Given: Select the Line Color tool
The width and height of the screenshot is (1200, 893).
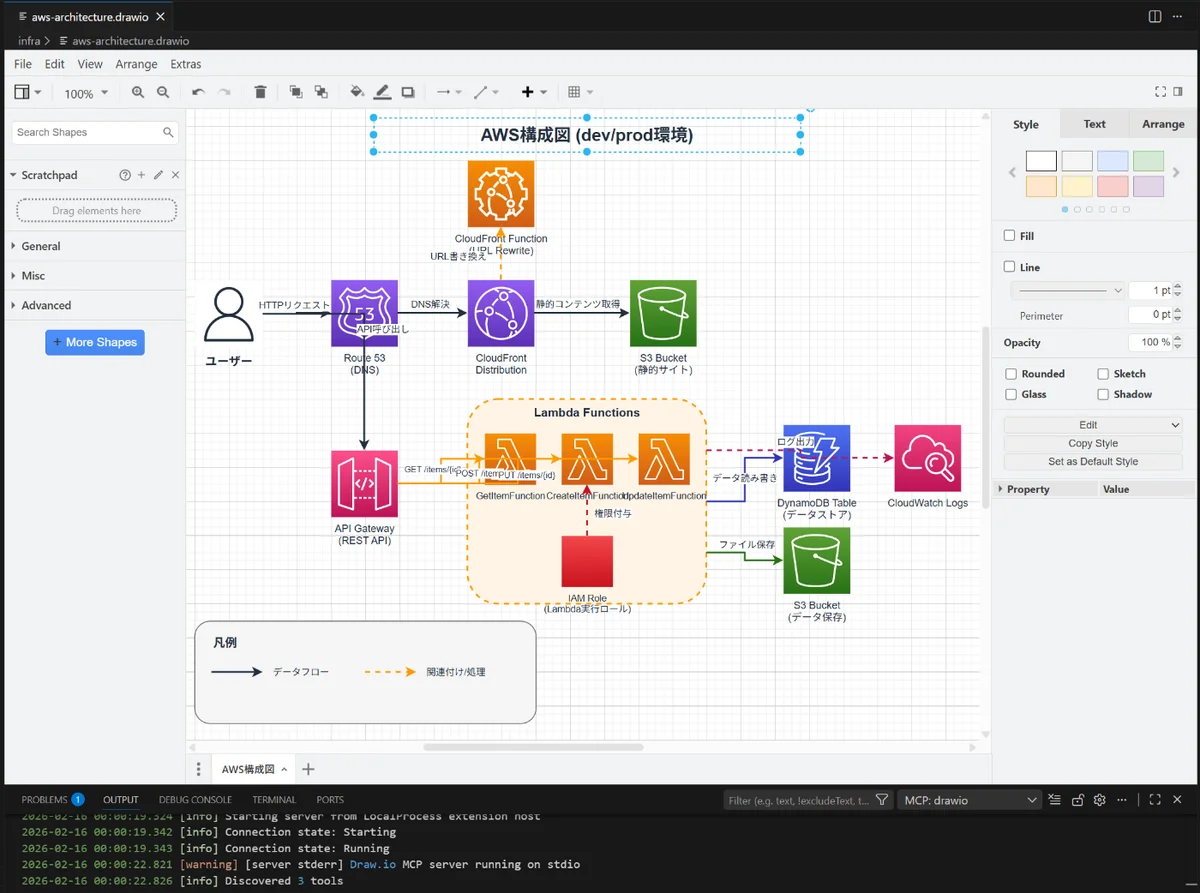Looking at the screenshot, I should 382,91.
